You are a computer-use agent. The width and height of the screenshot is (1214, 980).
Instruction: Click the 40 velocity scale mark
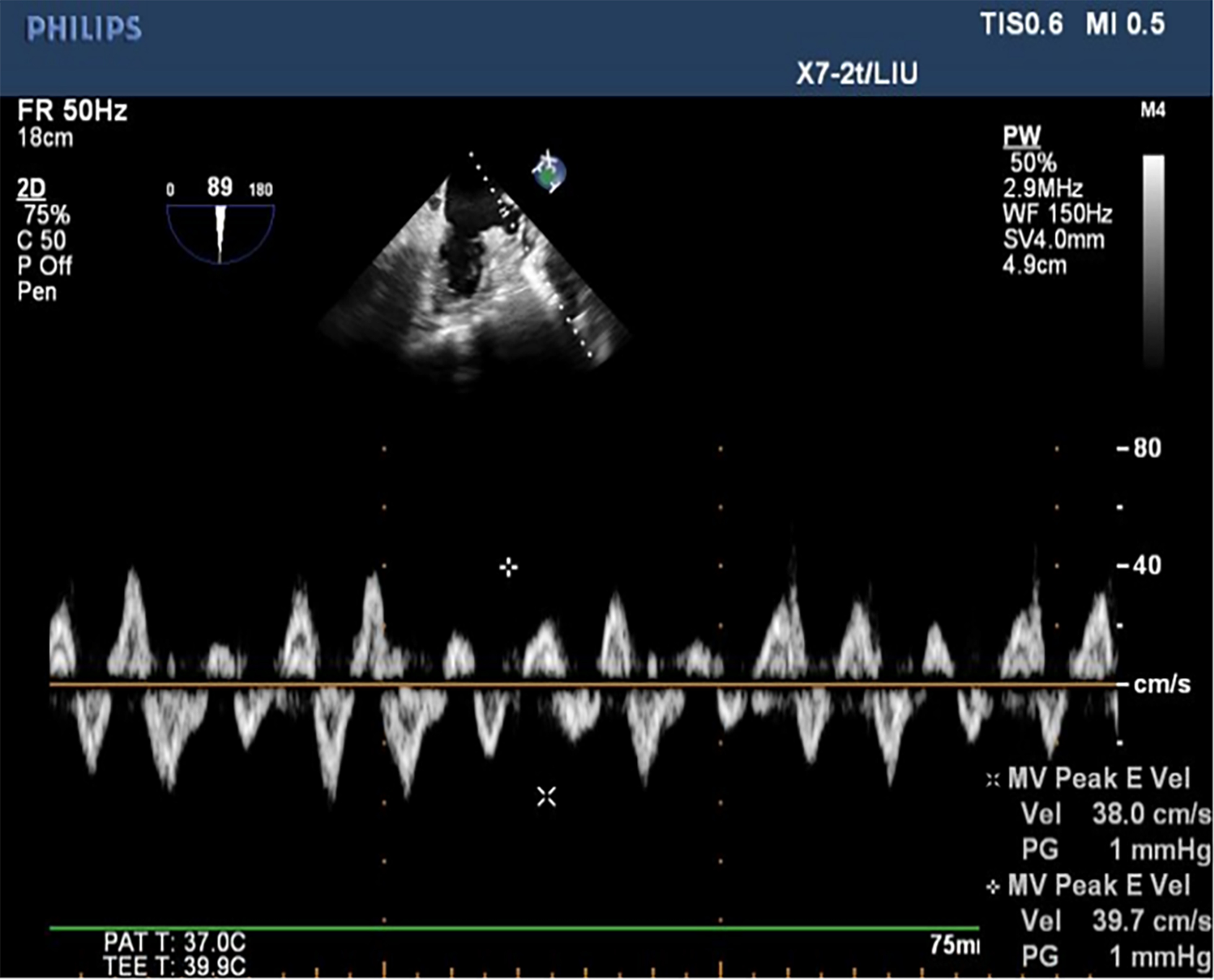point(1147,565)
